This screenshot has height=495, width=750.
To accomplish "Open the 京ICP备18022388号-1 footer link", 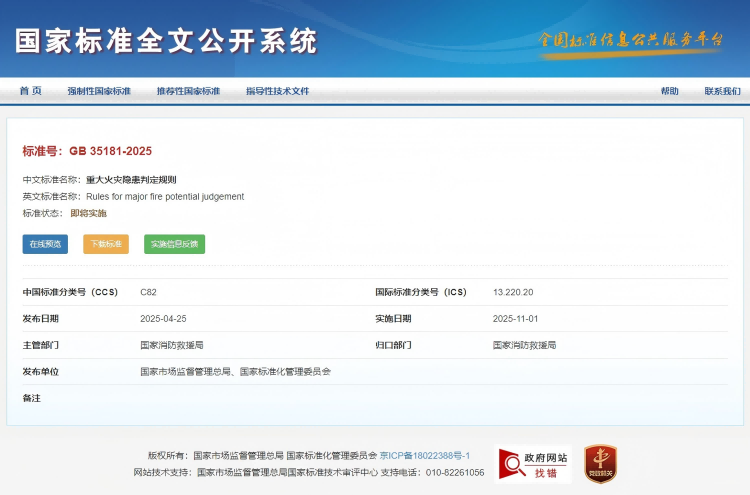I will 425,456.
